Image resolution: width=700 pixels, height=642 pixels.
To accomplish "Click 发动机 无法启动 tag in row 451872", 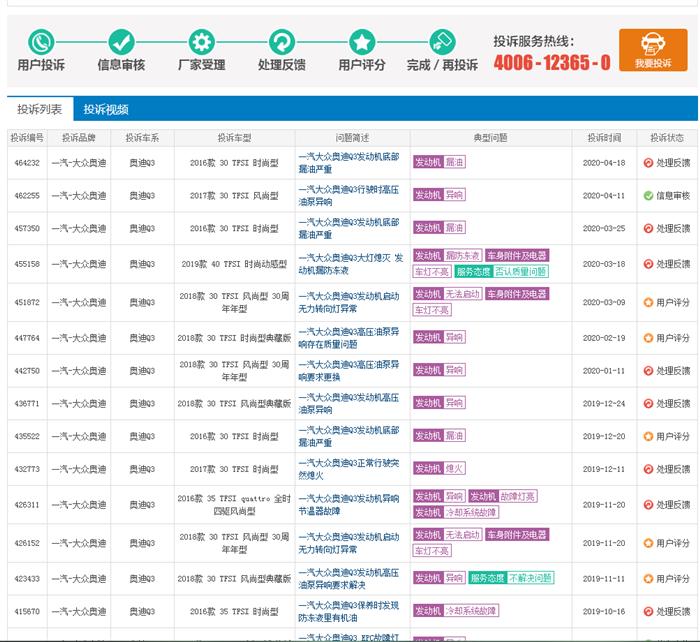I will (448, 294).
